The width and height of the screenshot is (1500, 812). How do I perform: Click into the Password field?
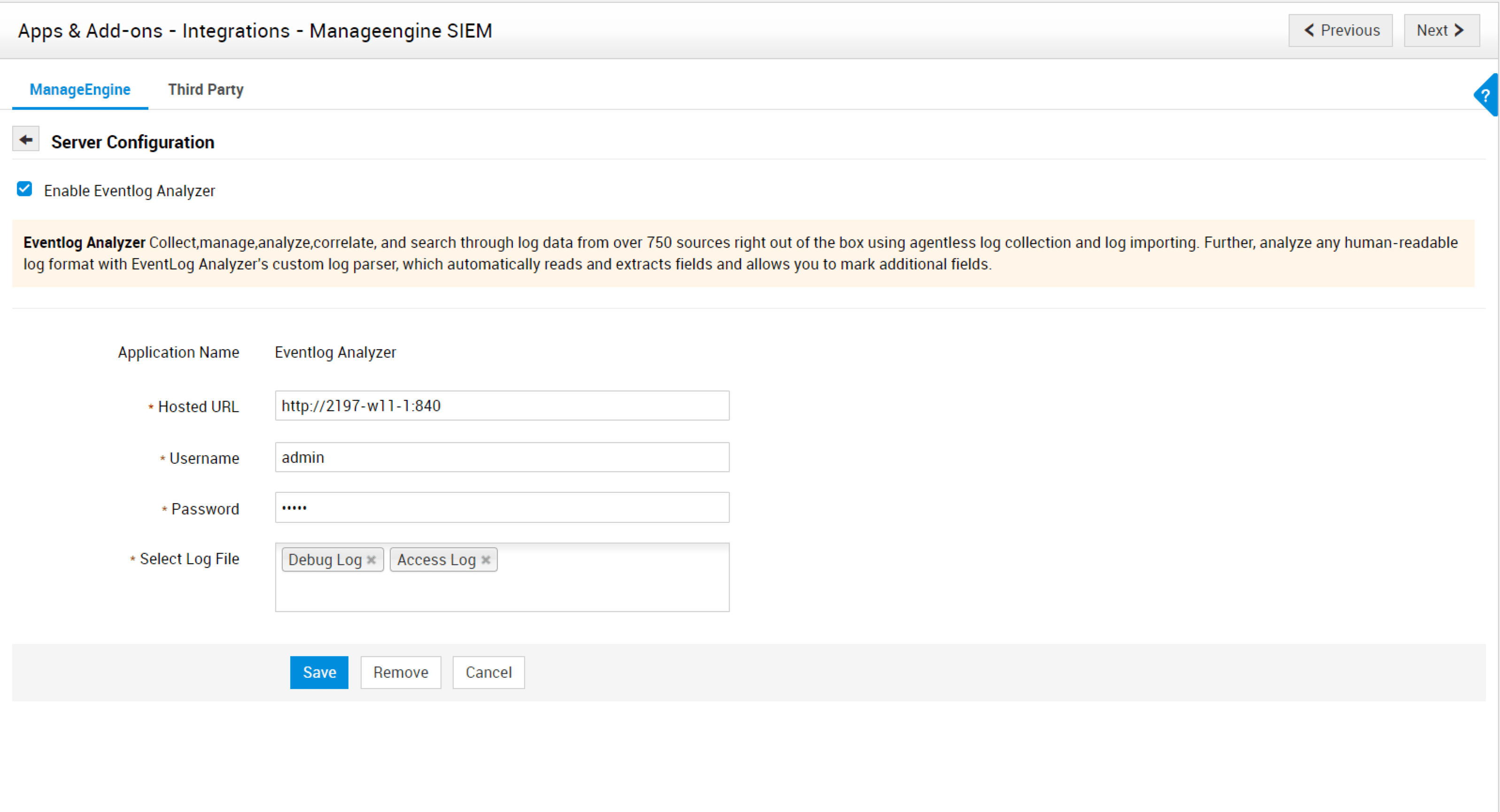(502, 507)
